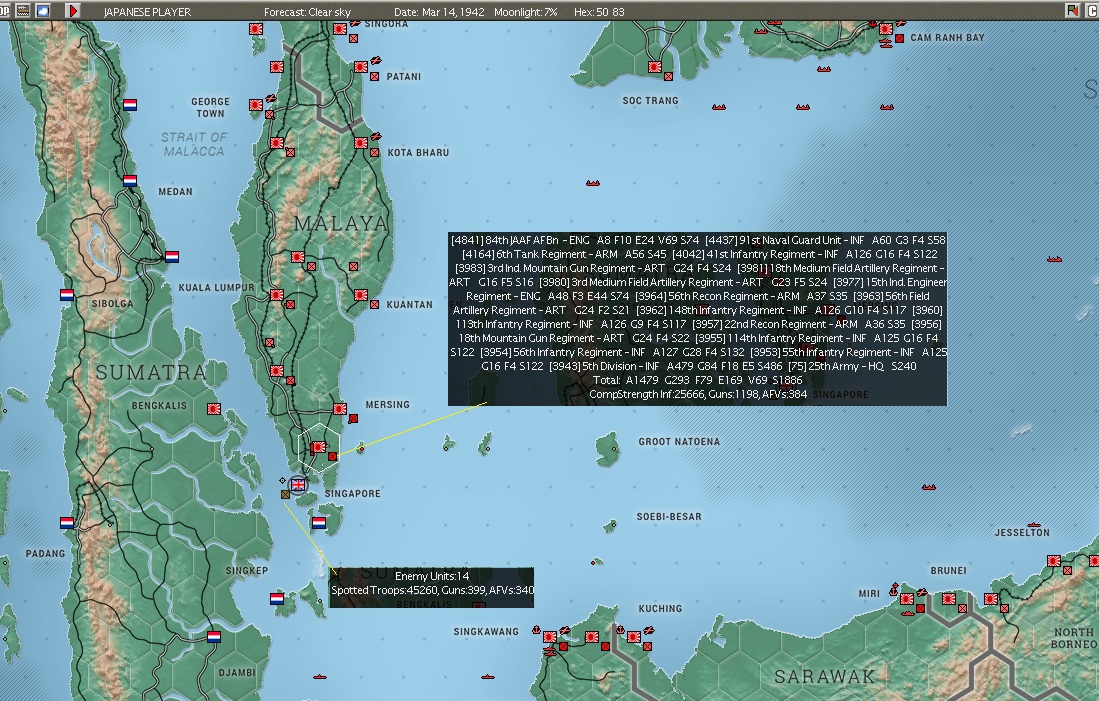Open the list icon beside the OP button

click(22, 11)
